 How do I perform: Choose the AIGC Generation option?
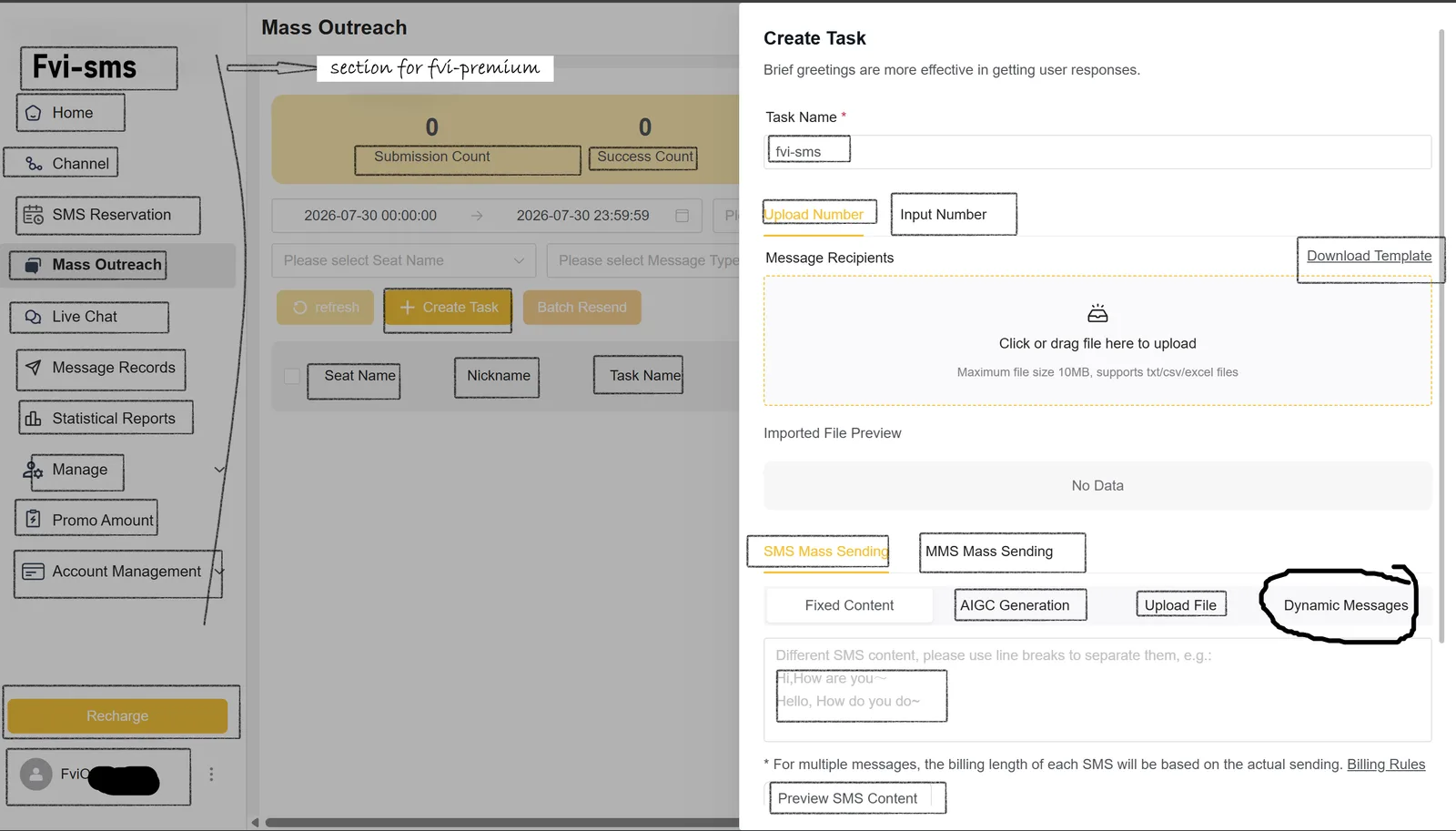coord(1015,605)
